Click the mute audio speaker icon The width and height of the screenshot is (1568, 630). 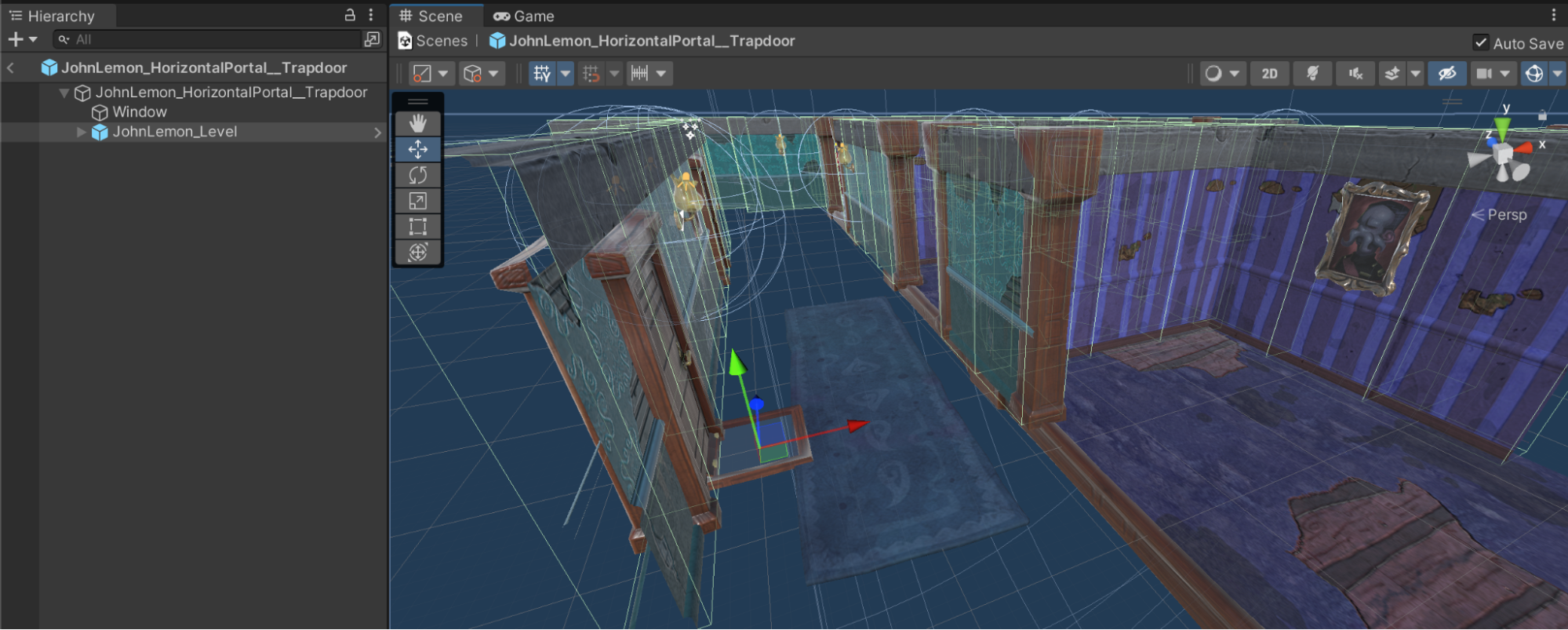1355,74
